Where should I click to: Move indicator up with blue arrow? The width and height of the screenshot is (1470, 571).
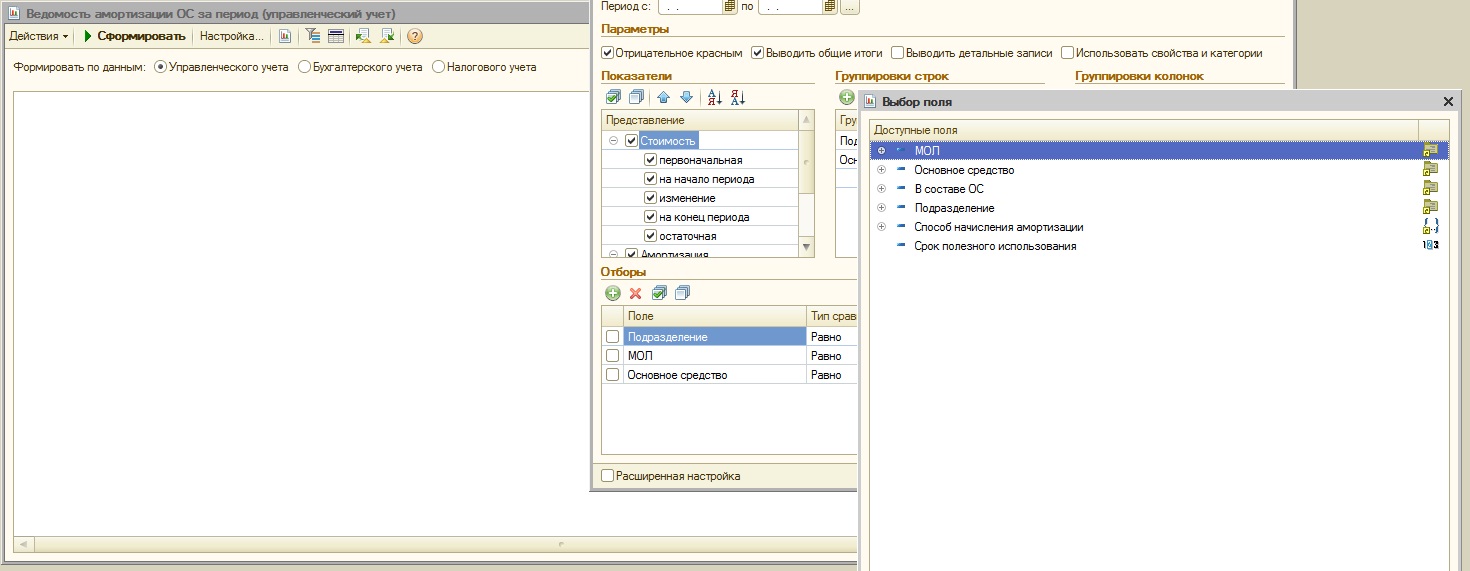663,97
